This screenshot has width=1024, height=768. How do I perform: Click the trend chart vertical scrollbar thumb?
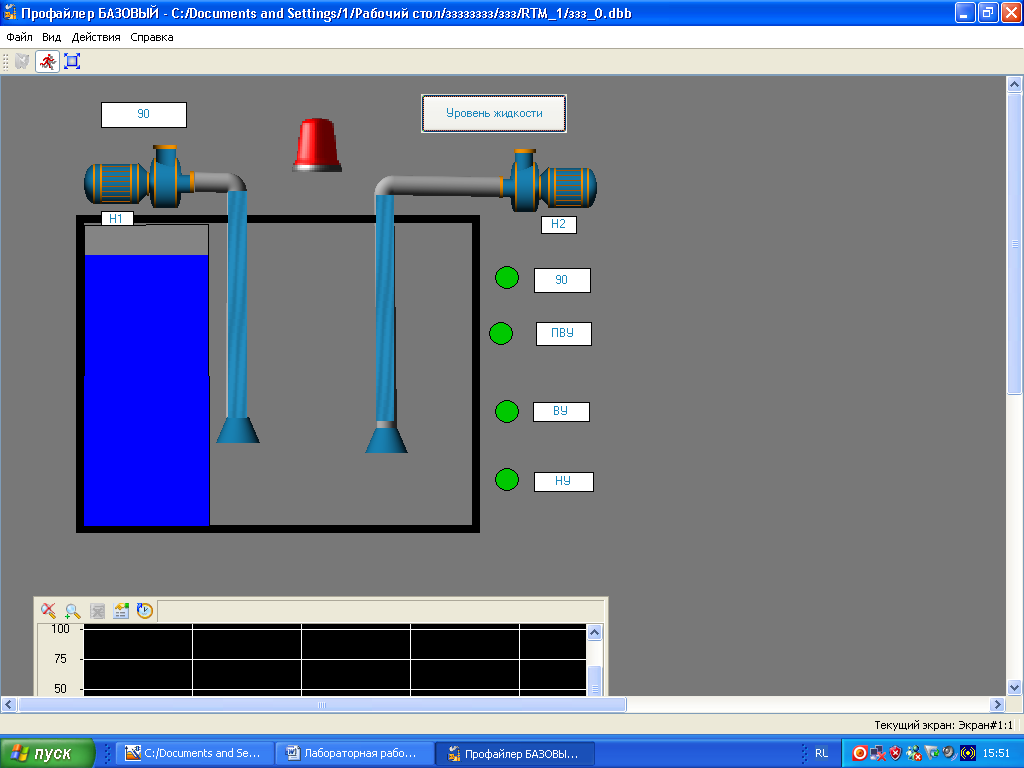pyautogui.click(x=594, y=680)
